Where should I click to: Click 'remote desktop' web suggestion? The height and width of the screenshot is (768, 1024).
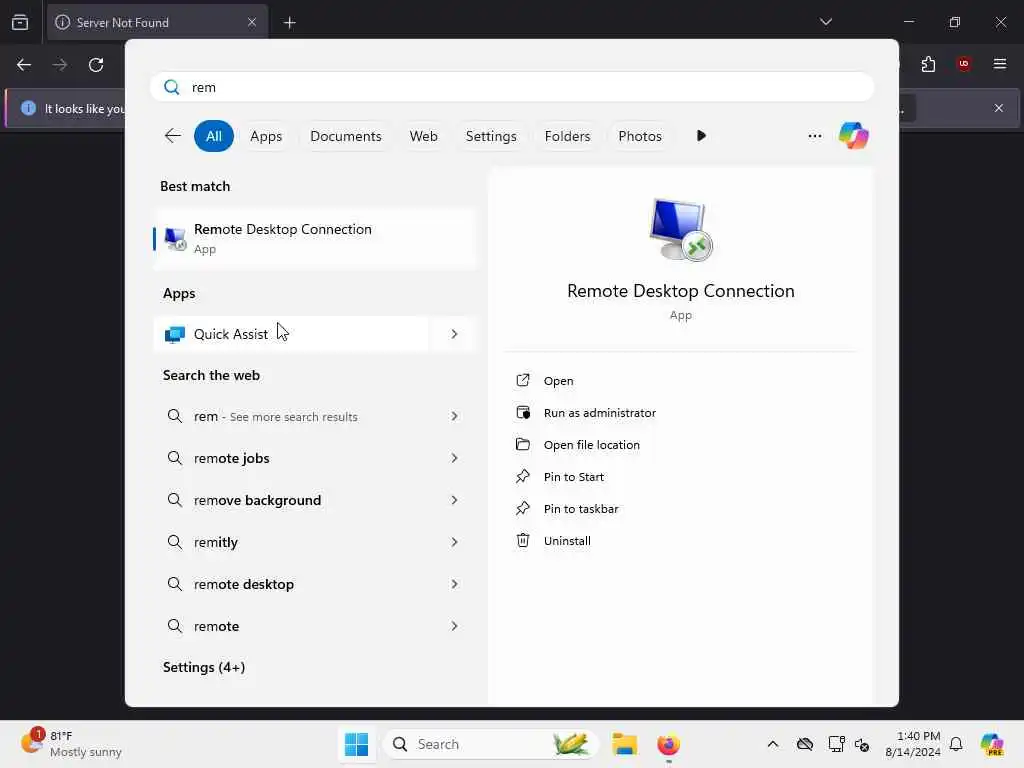point(244,584)
